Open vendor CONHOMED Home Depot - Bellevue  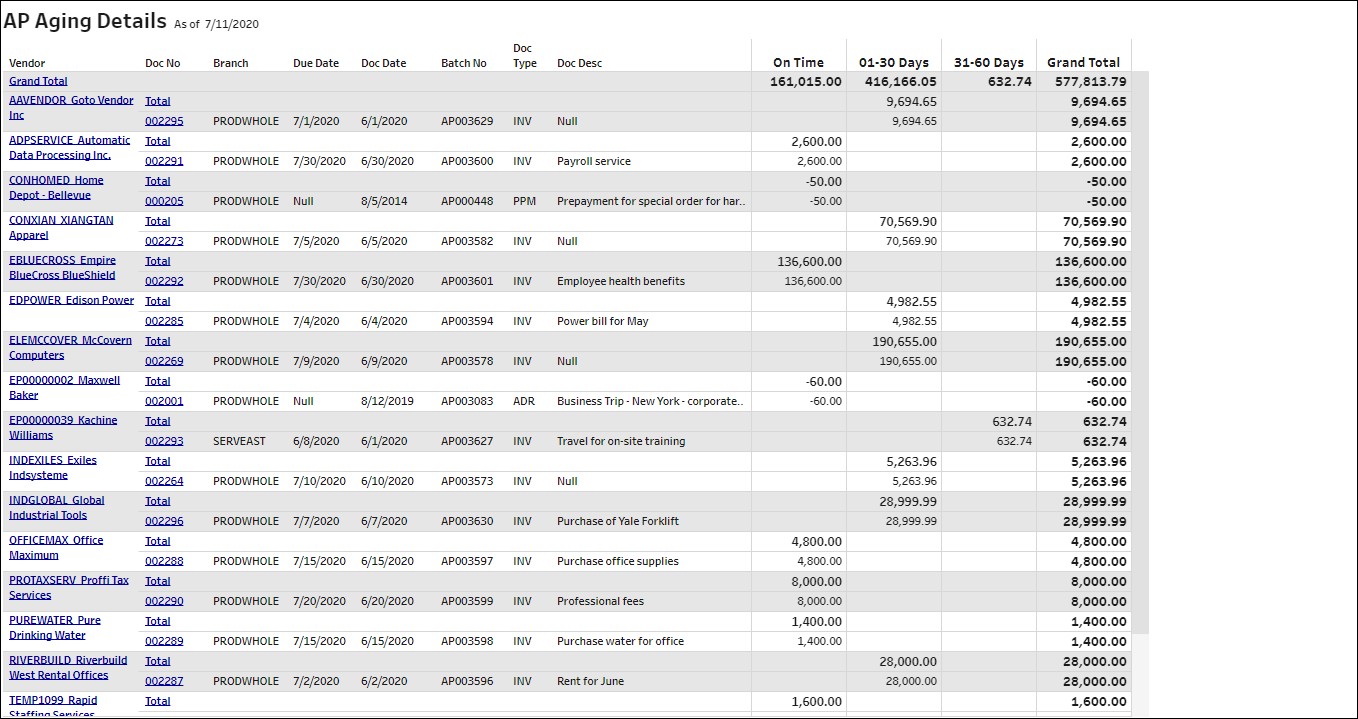pyautogui.click(x=56, y=188)
